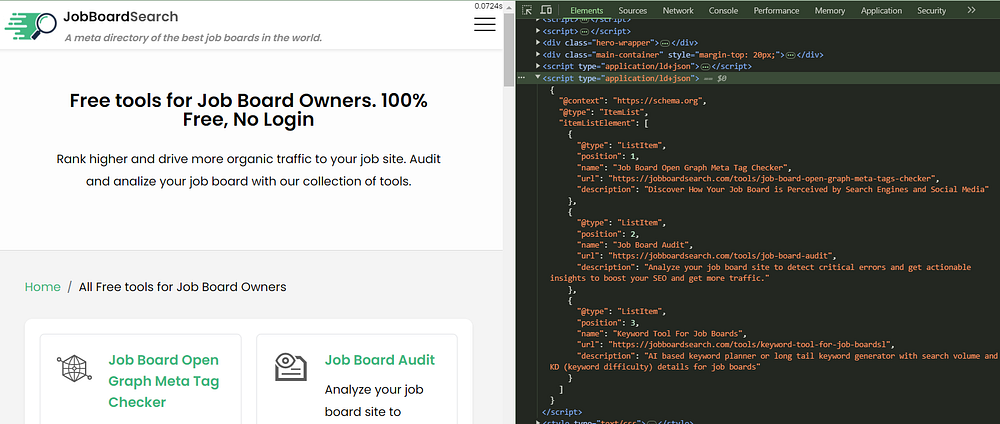This screenshot has width=1000, height=424.
Task: Open the Job Board Open Graph Meta Tag Checker link
Action: pyautogui.click(x=163, y=381)
